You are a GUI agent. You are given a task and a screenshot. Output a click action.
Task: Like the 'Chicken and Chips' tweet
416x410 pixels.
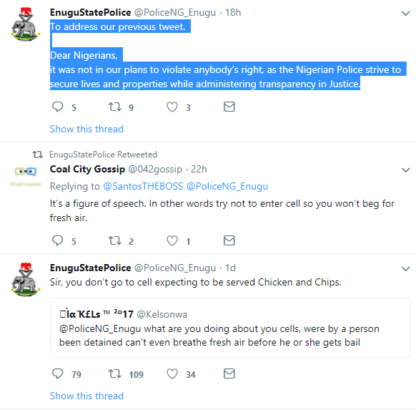(x=172, y=374)
